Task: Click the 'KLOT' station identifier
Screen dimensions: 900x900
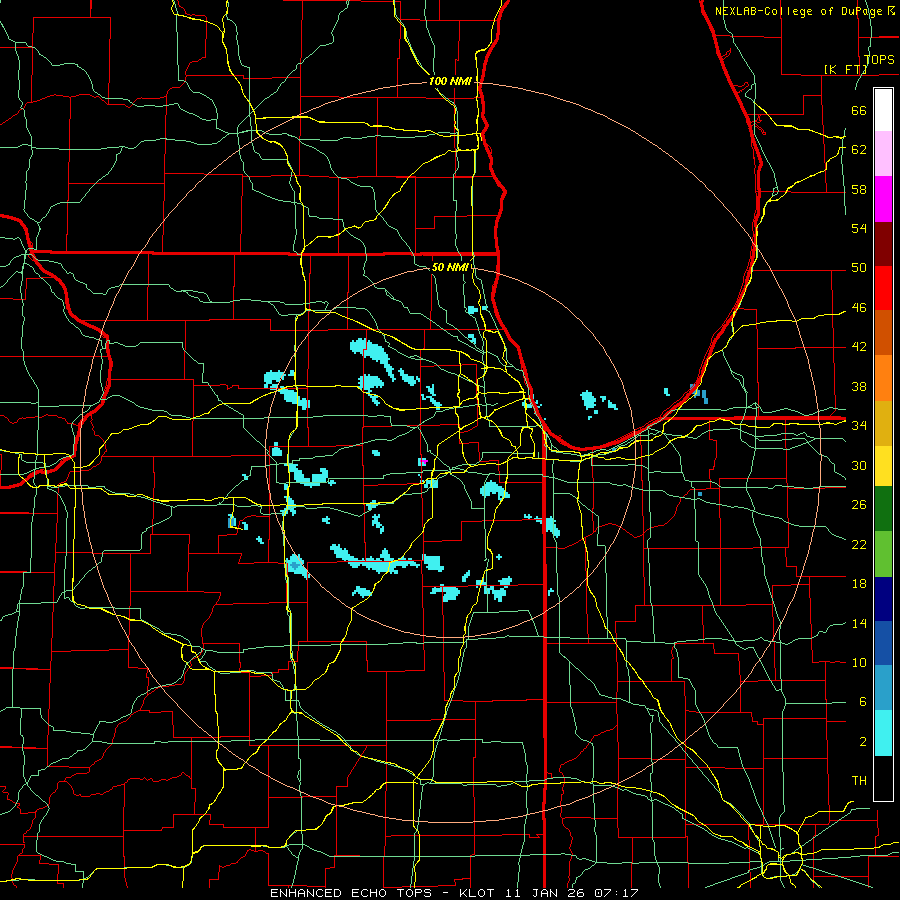Action: [x=478, y=893]
